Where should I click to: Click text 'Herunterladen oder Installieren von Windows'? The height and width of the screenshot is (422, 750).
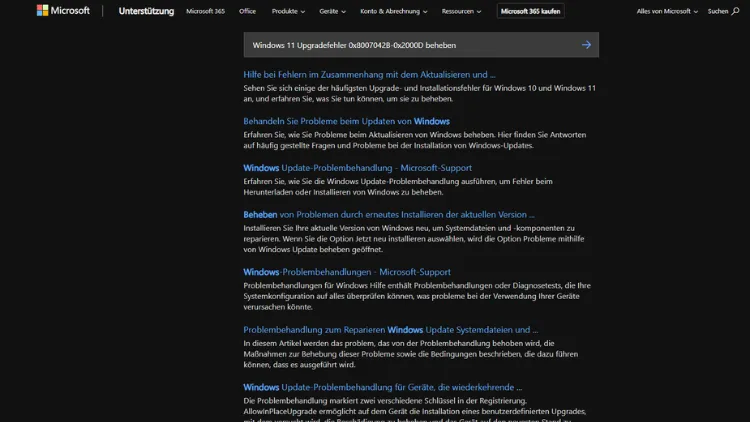[x=322, y=192]
